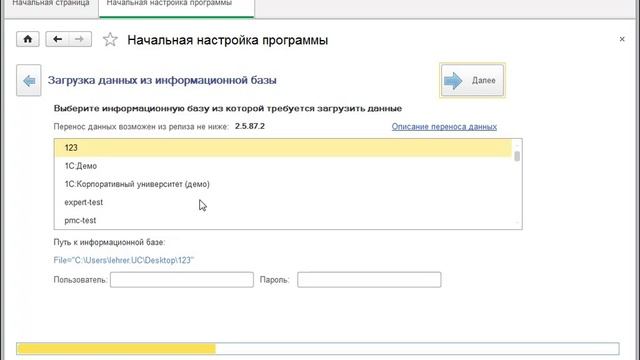This screenshot has height=360, width=640.
Task: Open Описание переноса данных link
Action: pyautogui.click(x=444, y=127)
